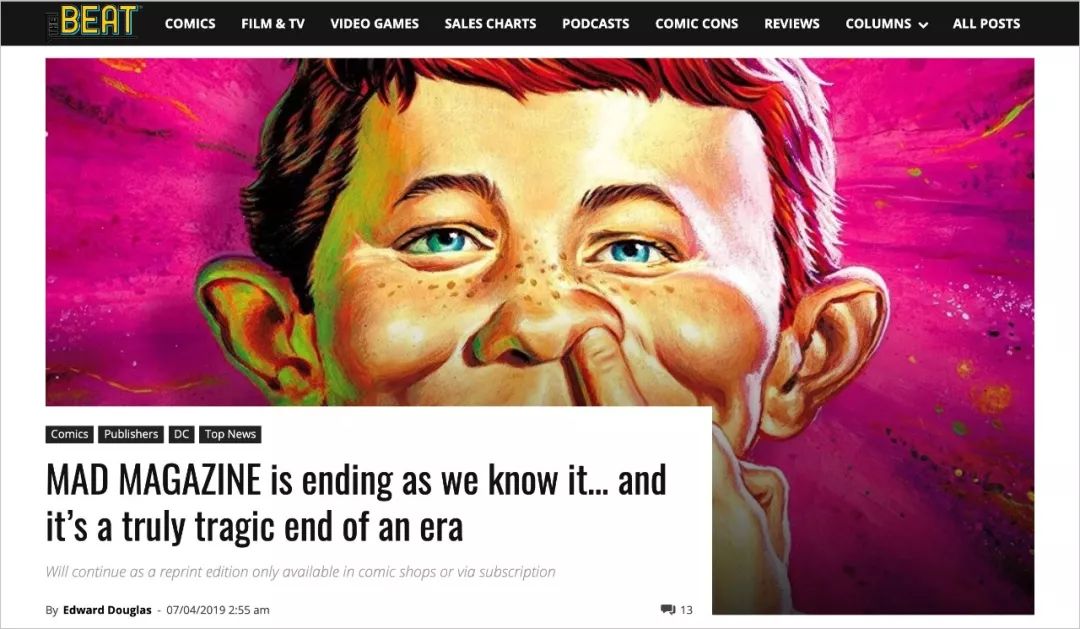The height and width of the screenshot is (629, 1080).
Task: Open the Video Games section
Action: [375, 23]
